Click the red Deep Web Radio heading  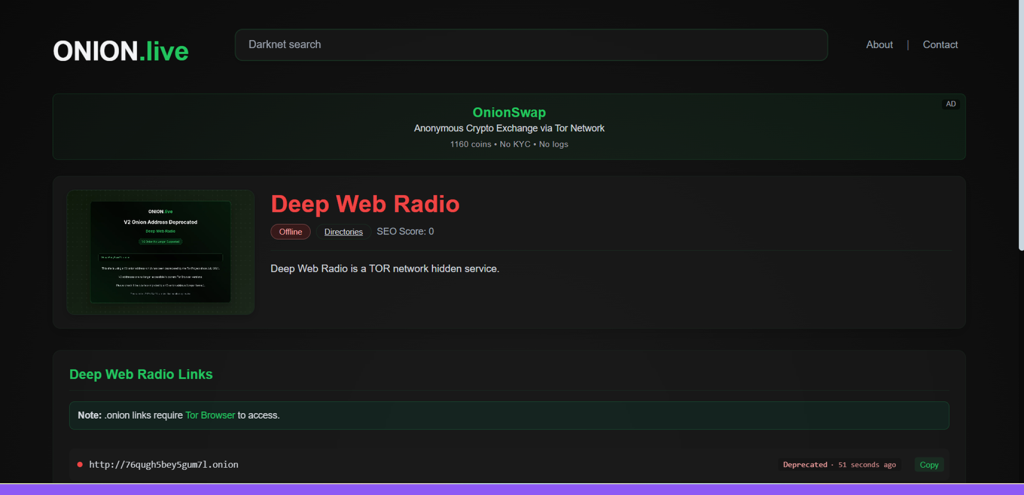(365, 204)
